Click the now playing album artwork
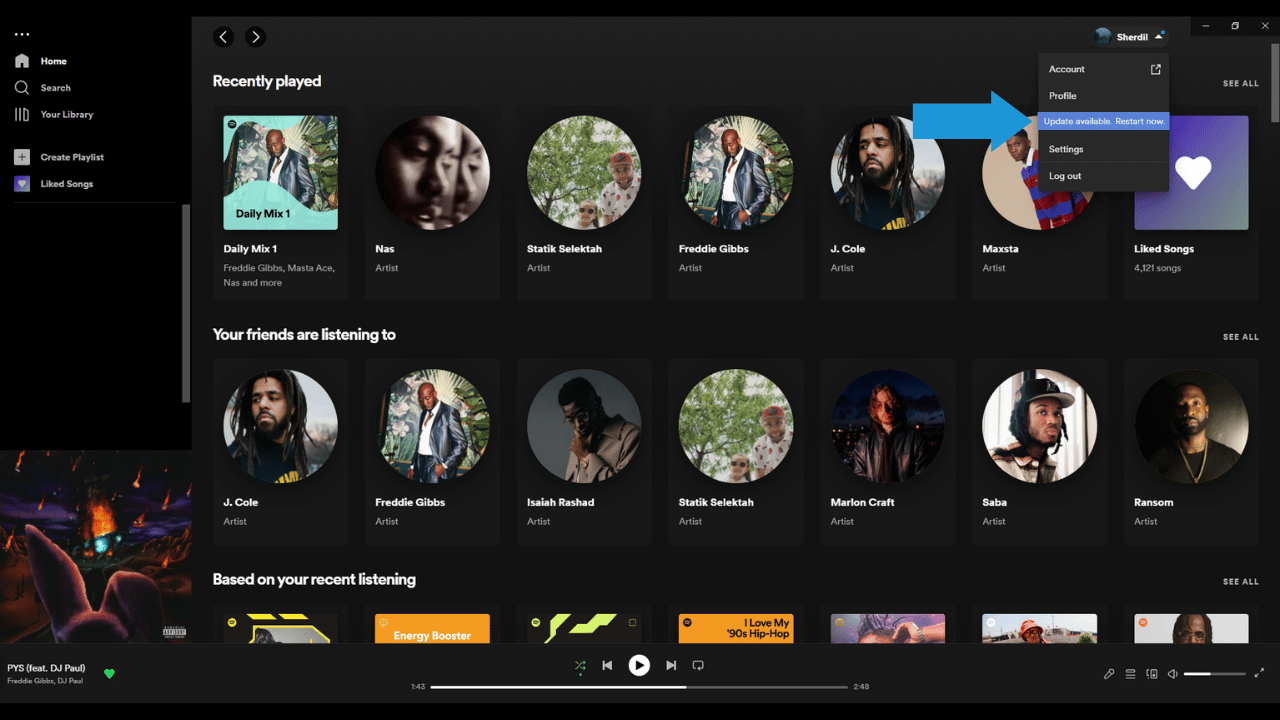Screen dimensions: 1280x720 (x=96, y=546)
